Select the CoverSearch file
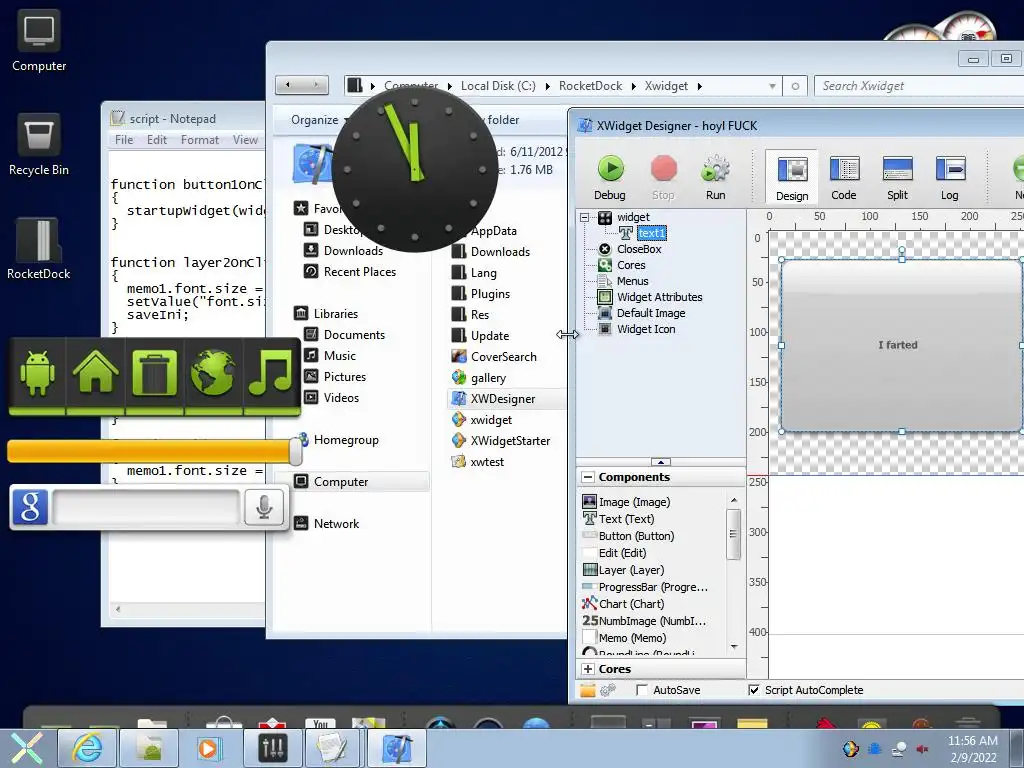 [x=504, y=357]
